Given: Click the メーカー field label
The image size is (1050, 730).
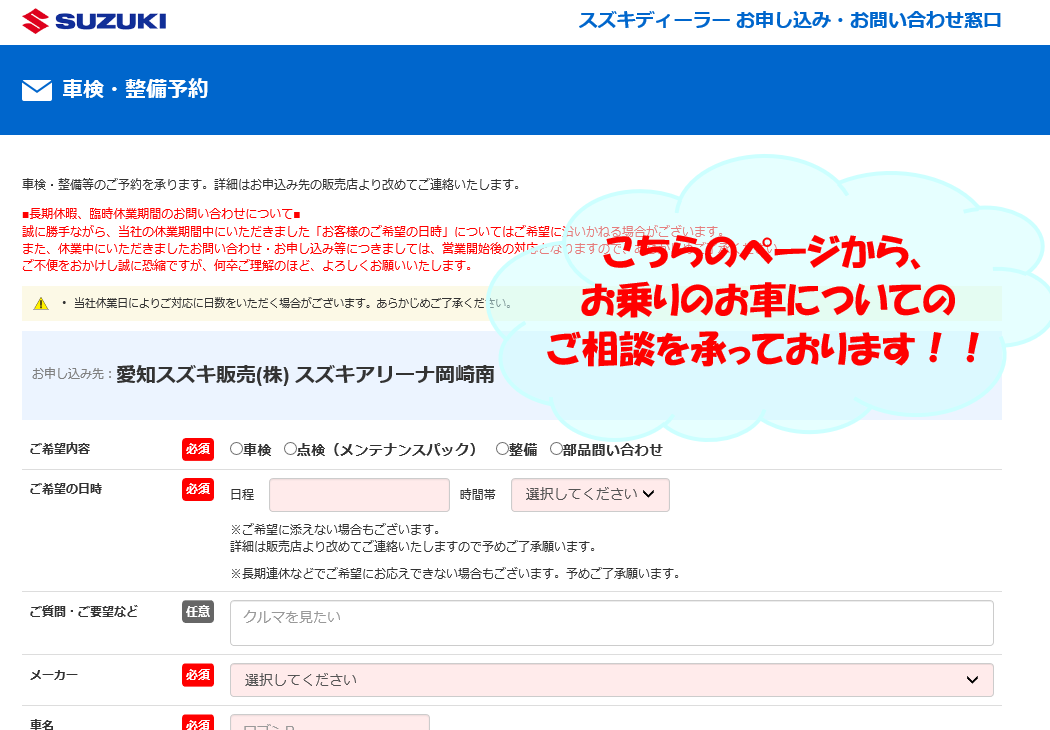Looking at the screenshot, I should click(54, 675).
